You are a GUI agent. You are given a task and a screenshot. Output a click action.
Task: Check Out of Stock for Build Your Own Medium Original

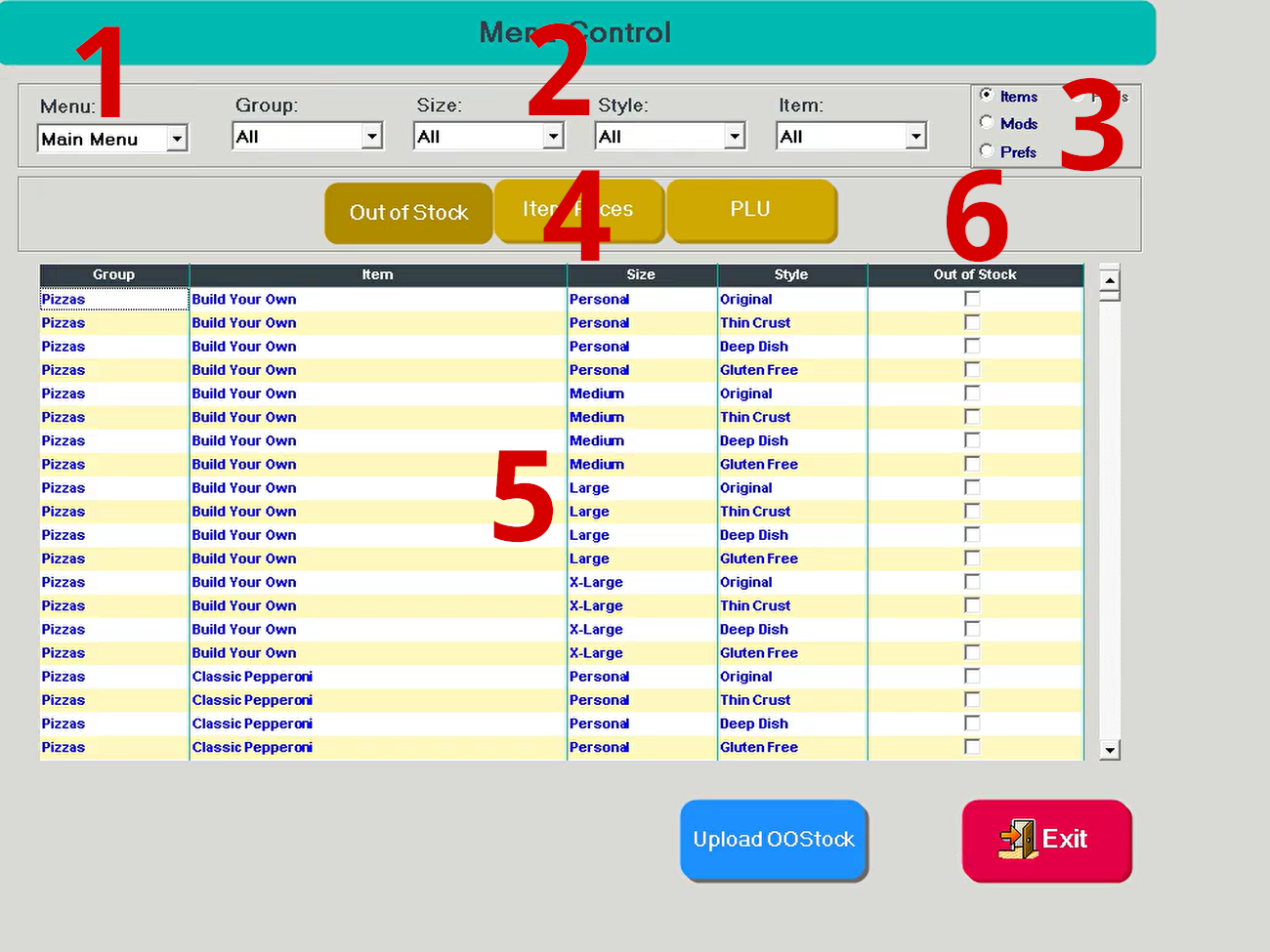(x=972, y=393)
